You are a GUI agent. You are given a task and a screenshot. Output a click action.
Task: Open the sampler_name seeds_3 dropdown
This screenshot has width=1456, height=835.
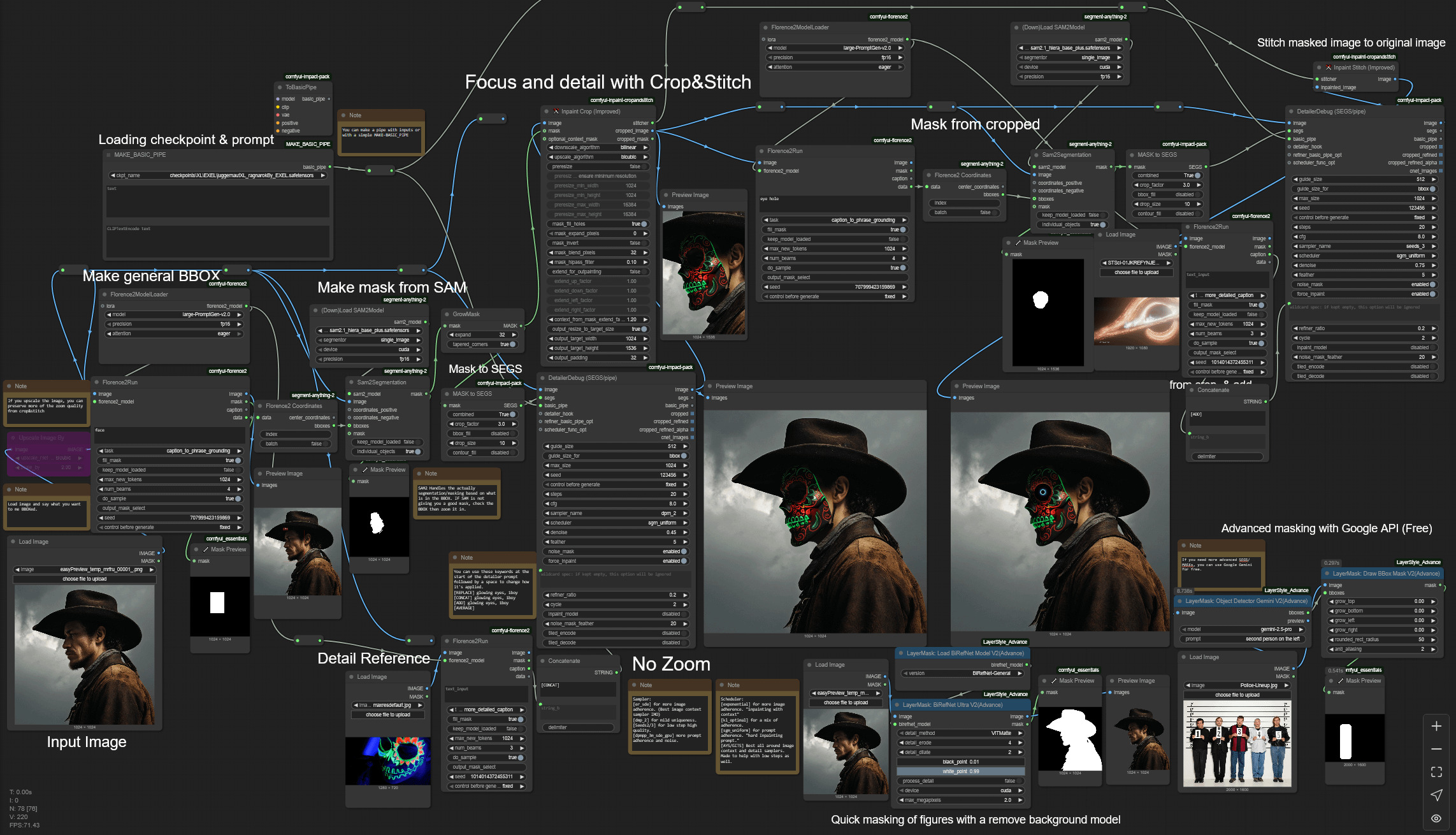1364,246
